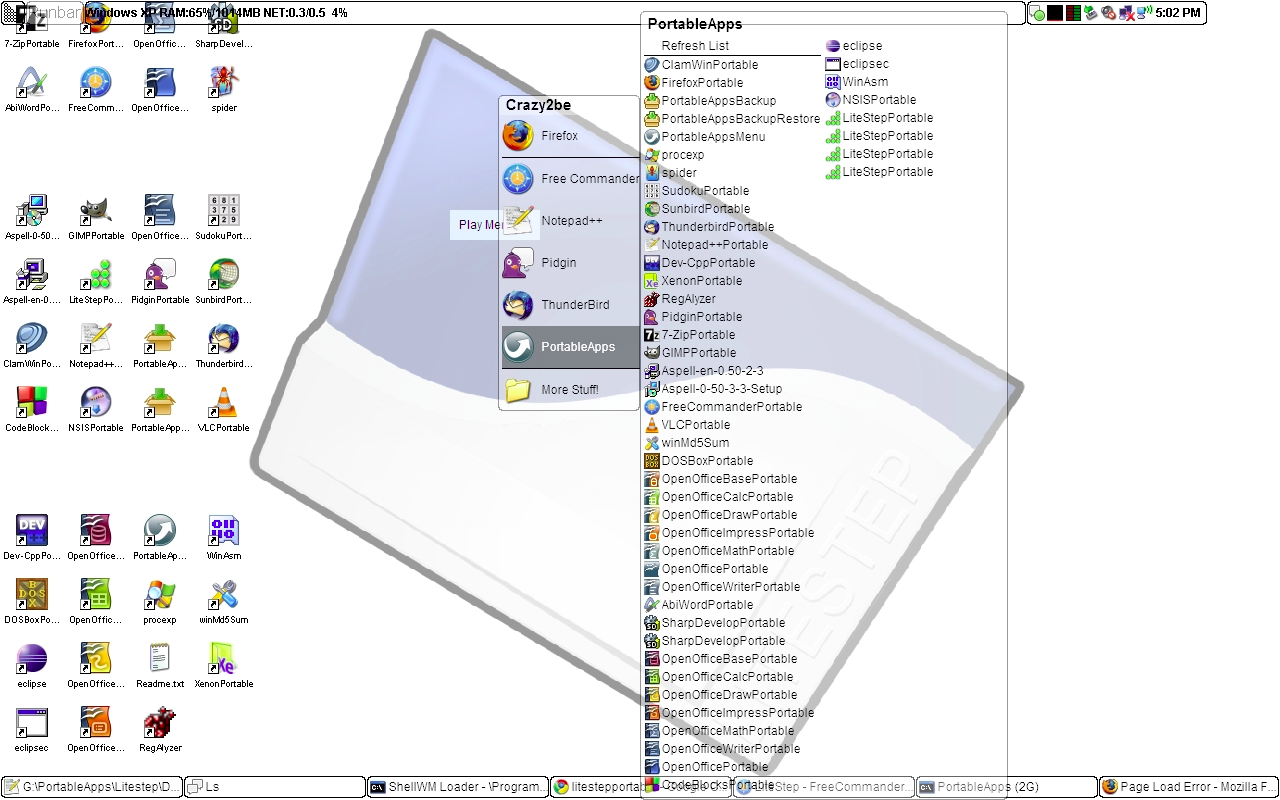Screen dimensions: 1280x800
Task: Open the Thunderbird desktop shortcut
Action: (224, 345)
